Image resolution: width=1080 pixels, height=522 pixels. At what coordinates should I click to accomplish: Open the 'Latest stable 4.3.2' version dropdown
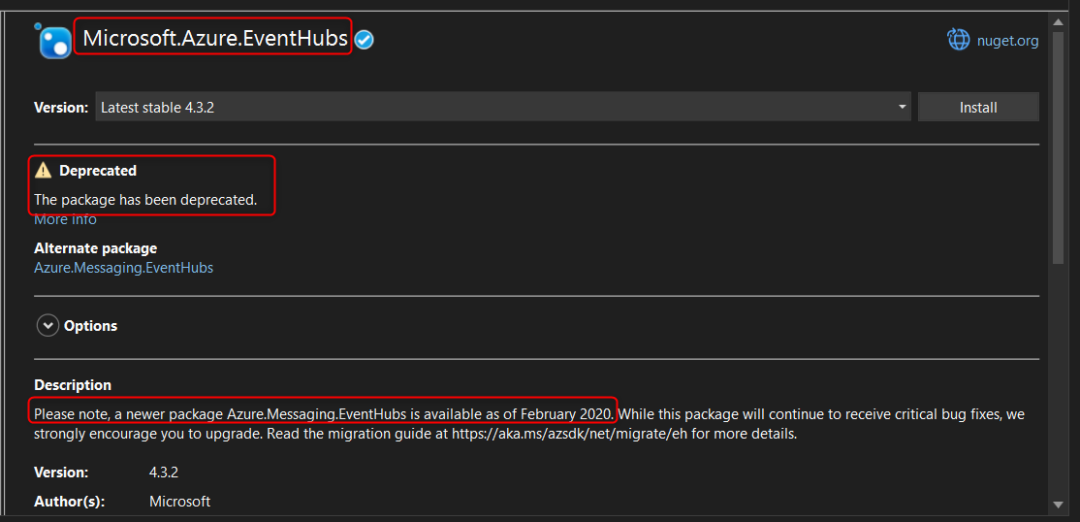500,107
